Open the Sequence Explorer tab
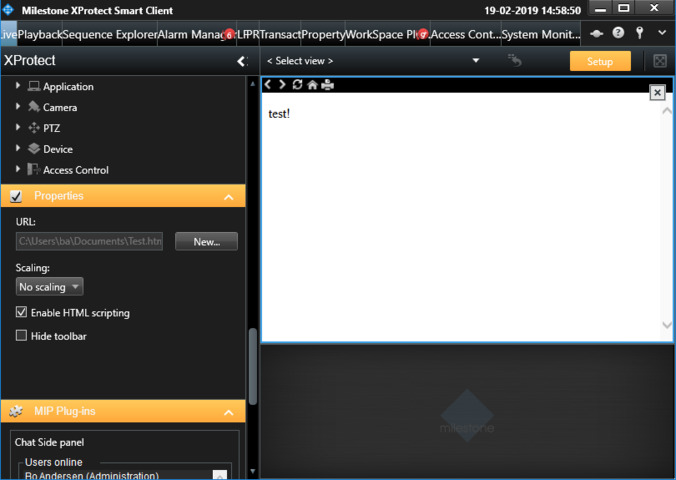Screen dimensions: 676x480 [x=110, y=34]
